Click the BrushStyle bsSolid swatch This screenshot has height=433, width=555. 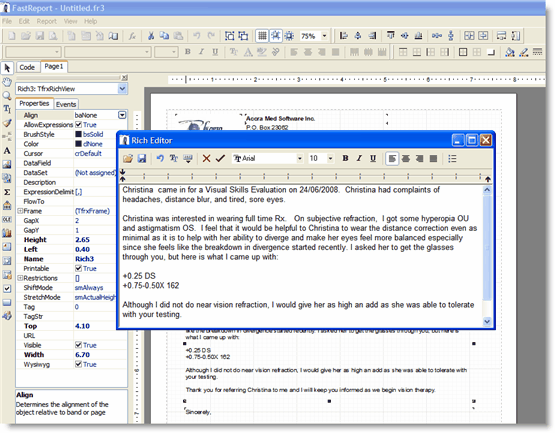pos(78,134)
